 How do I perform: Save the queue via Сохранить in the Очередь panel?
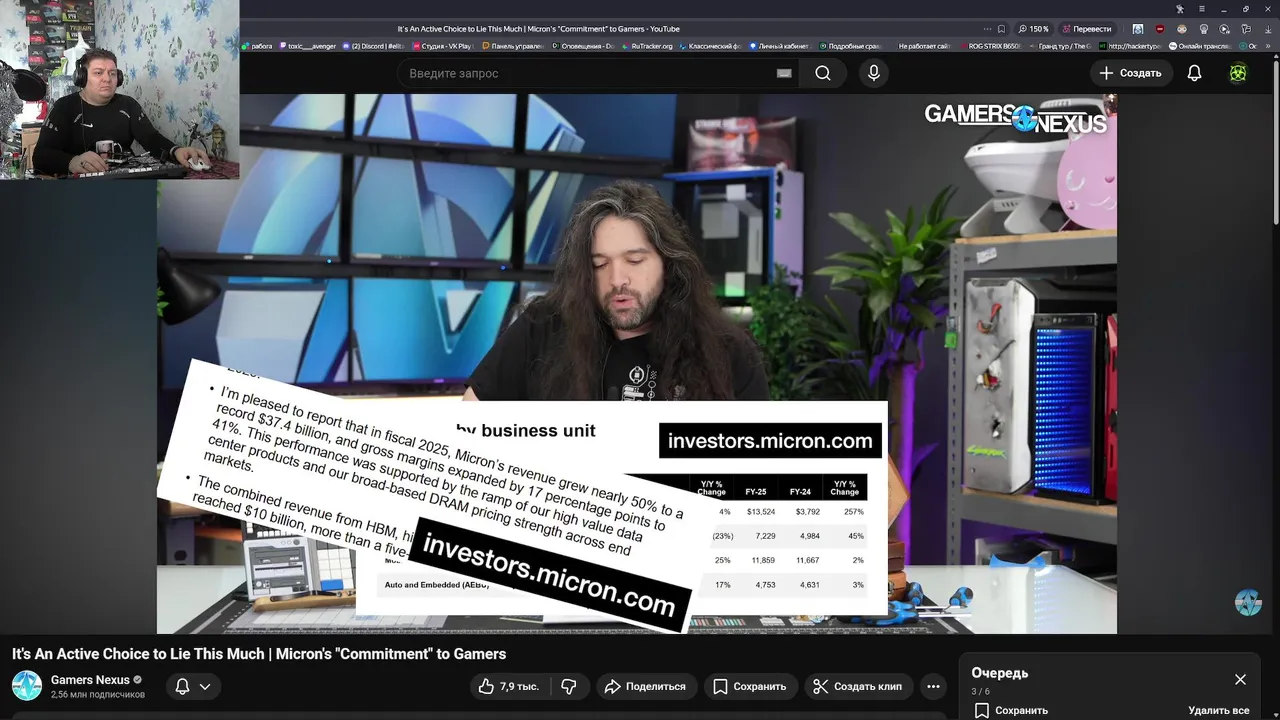(1011, 710)
